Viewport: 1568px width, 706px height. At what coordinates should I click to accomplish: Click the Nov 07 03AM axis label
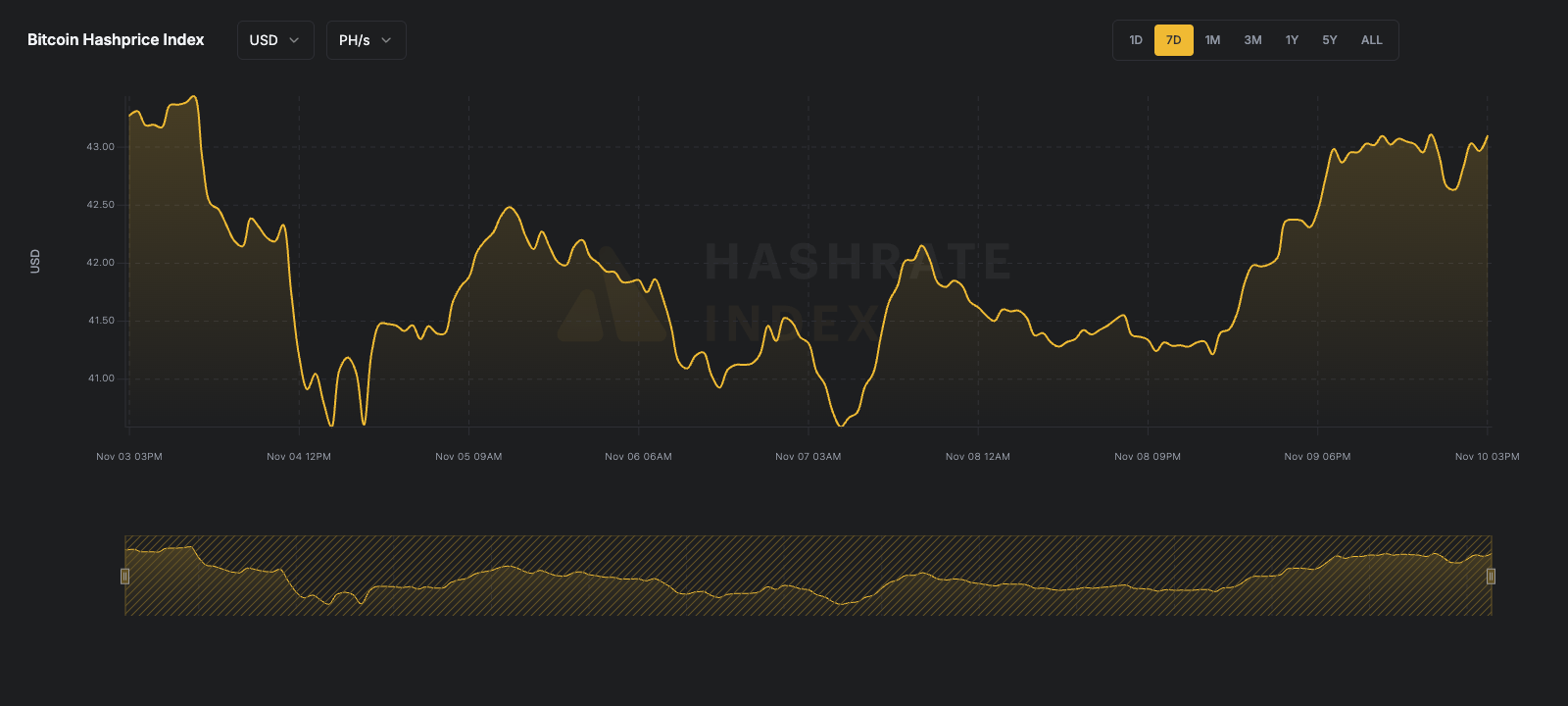click(x=808, y=457)
